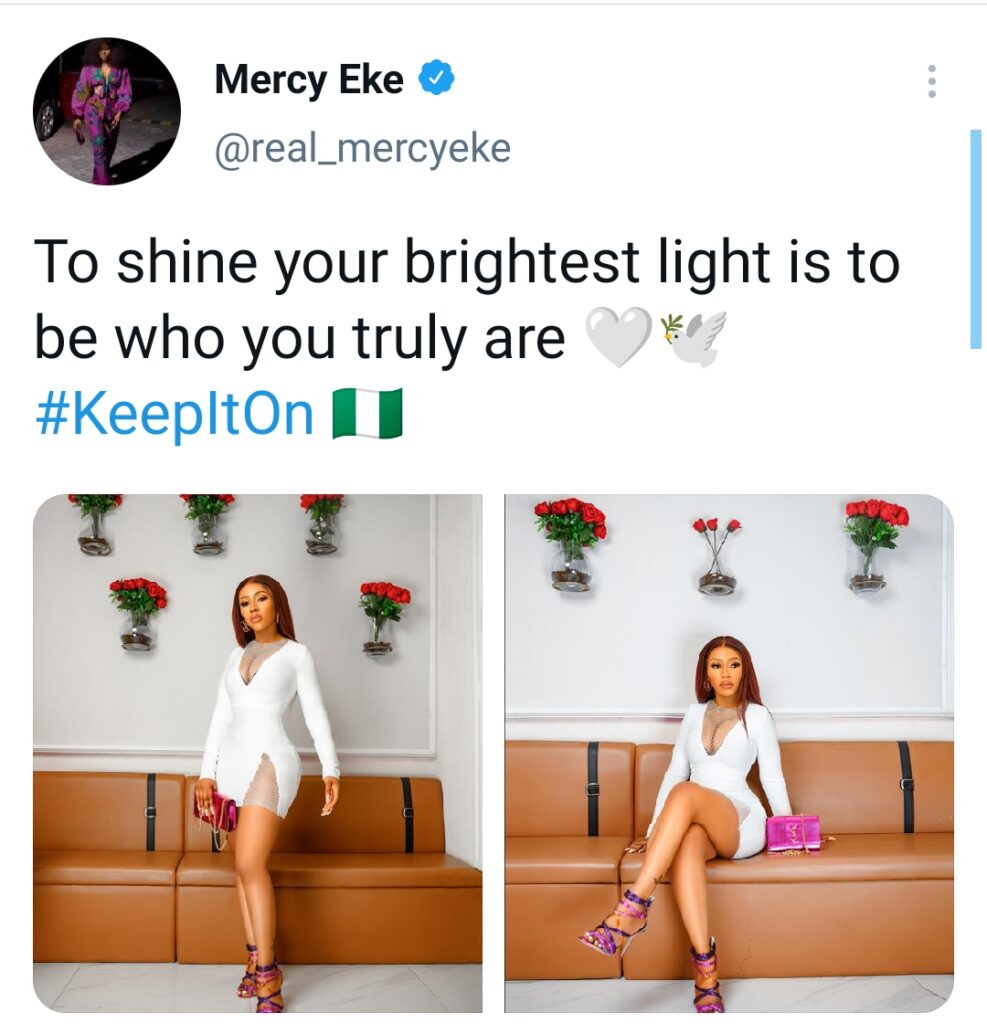Screen dimensions: 987x1024
Task: Click the pink handbag on the sofa in the right photo
Action: [793, 832]
